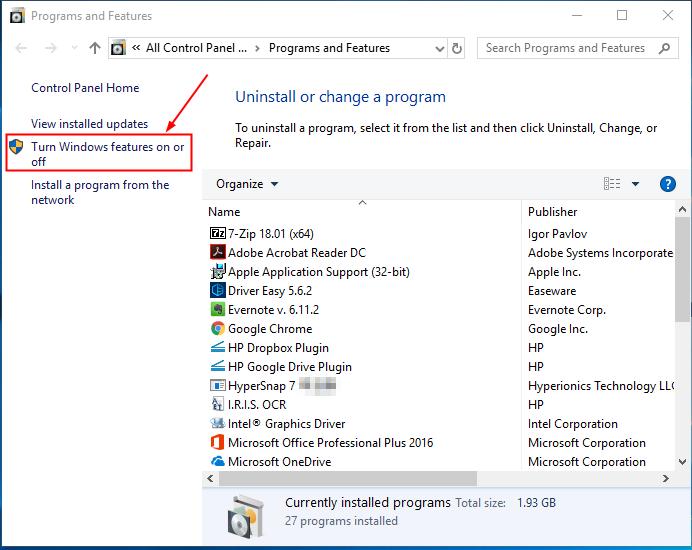Image resolution: width=692 pixels, height=550 pixels.
Task: Select Apple Application Support (32-bit) entry
Action: point(319,272)
